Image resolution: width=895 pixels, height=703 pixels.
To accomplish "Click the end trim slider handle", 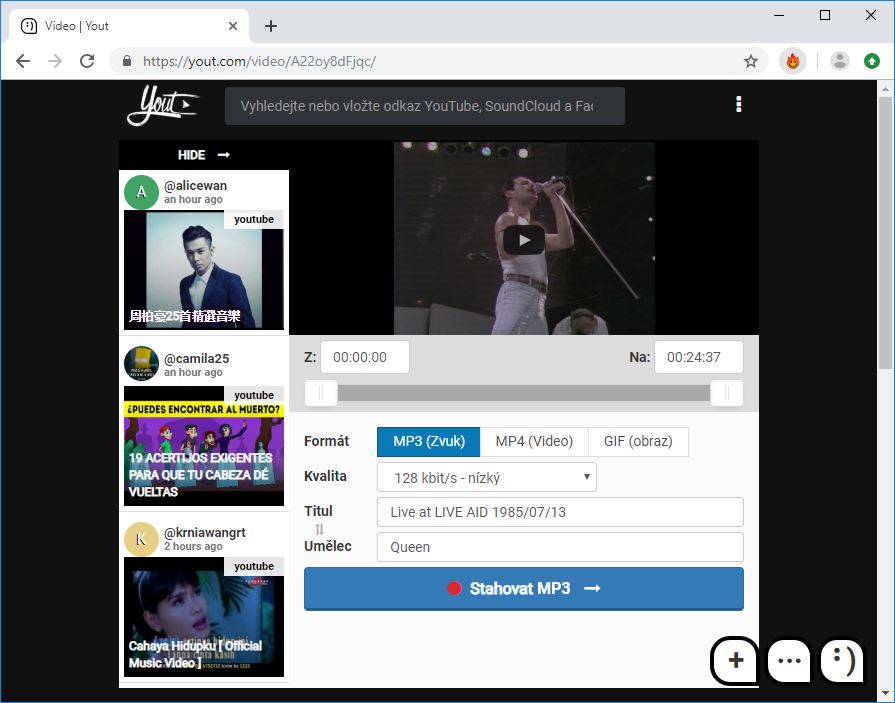I will 727,393.
